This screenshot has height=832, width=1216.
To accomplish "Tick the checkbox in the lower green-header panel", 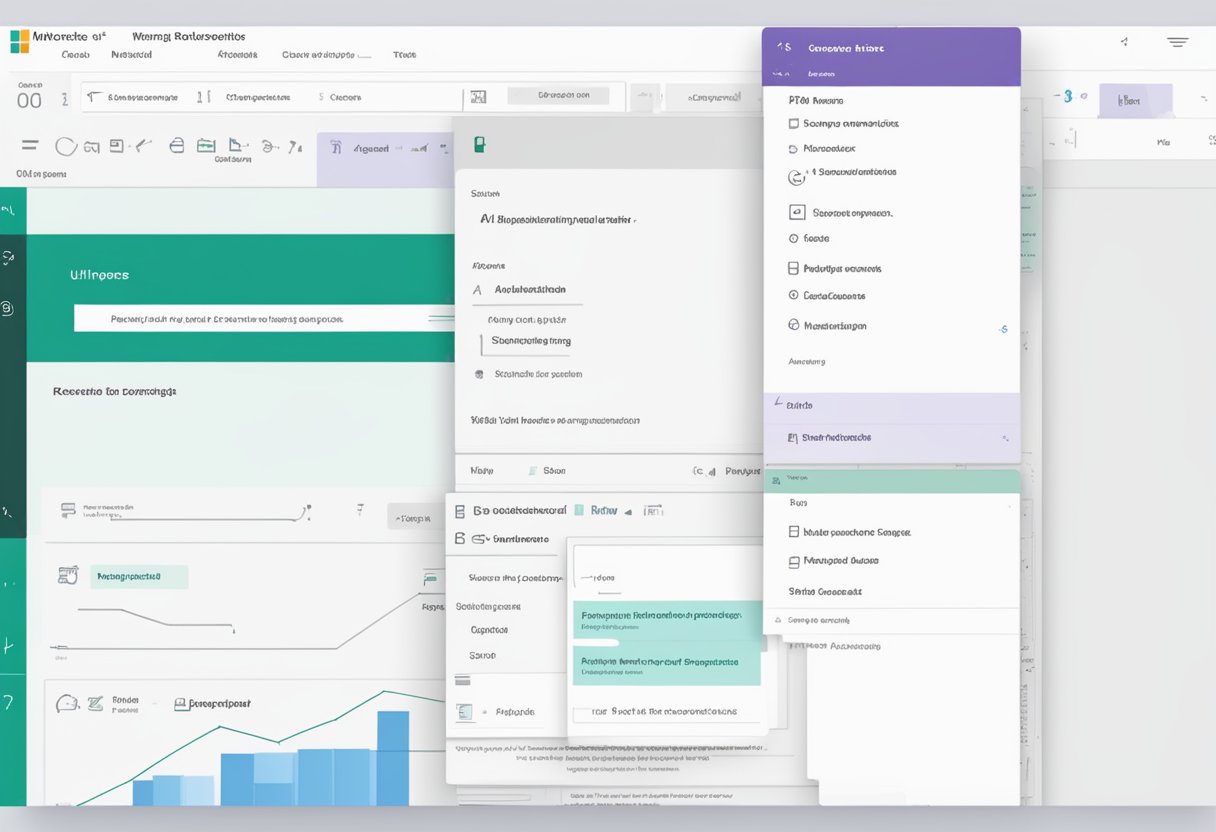I will (794, 533).
